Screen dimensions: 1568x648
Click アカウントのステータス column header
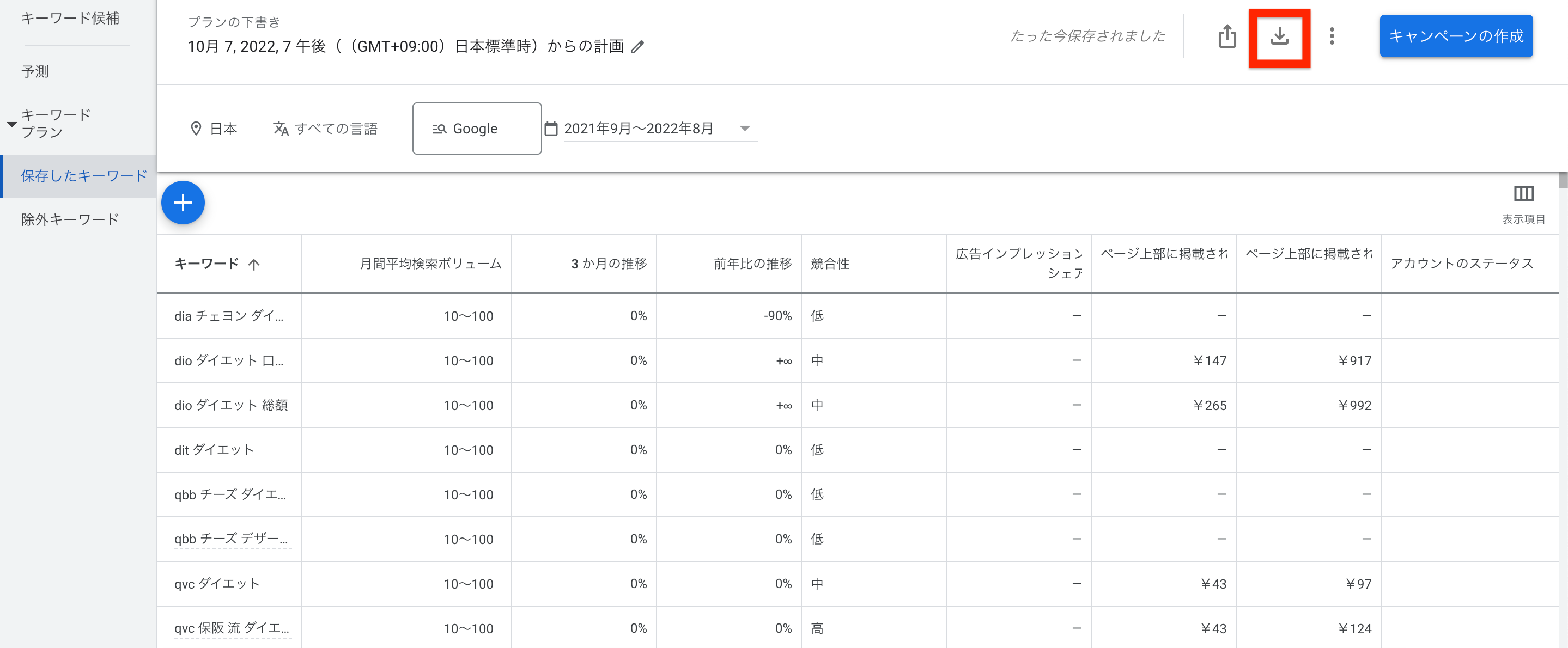coord(1461,264)
